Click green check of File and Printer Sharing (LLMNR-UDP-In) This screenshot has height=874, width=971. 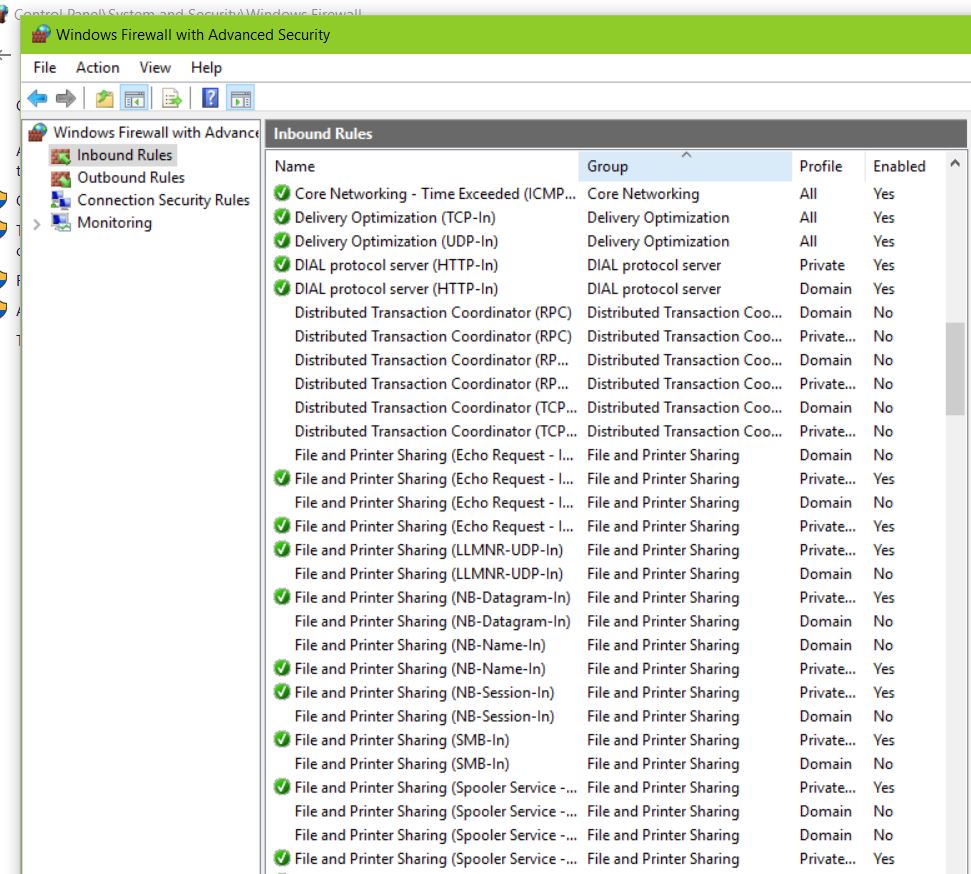point(282,549)
